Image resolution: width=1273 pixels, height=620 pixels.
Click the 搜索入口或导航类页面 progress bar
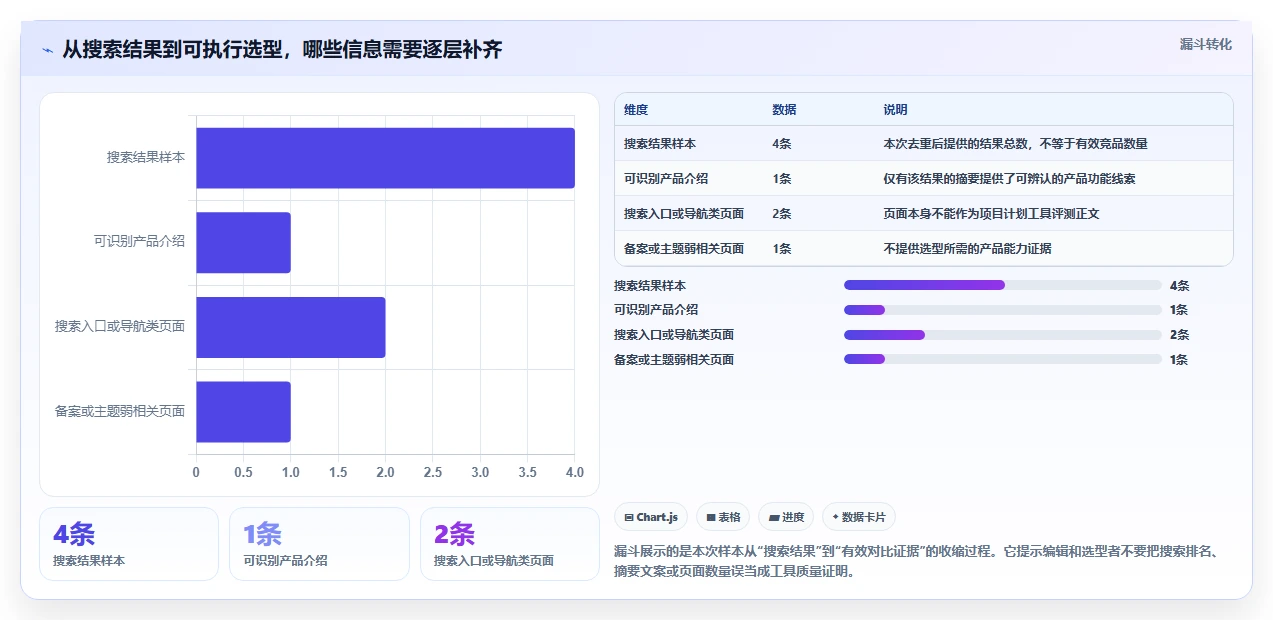[x=1003, y=335]
